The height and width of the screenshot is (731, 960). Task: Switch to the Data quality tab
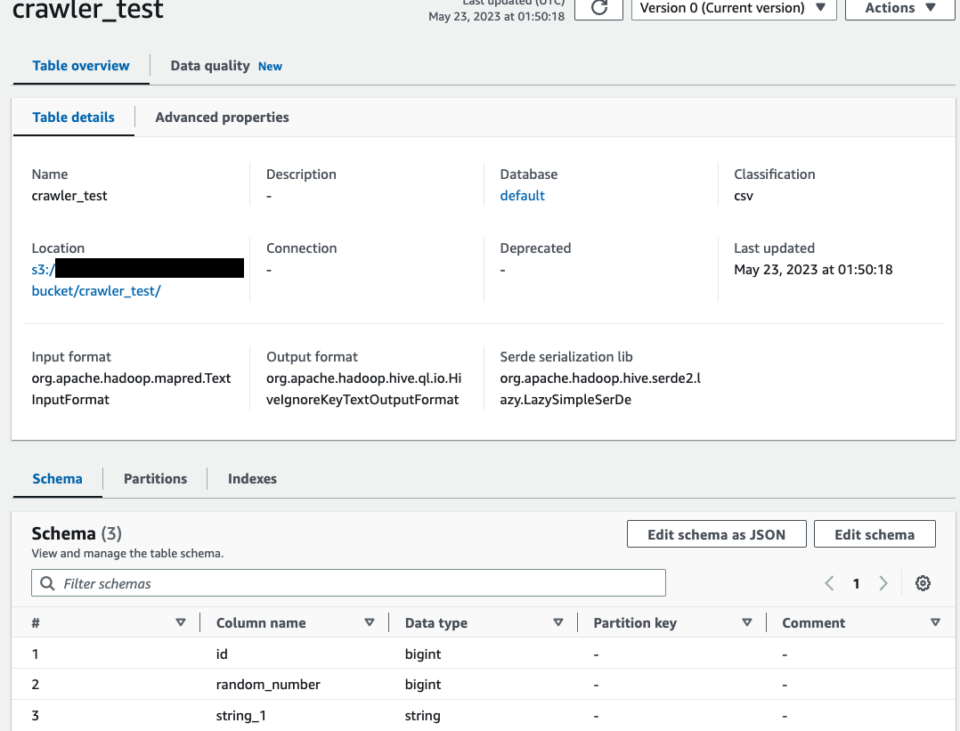[210, 66]
